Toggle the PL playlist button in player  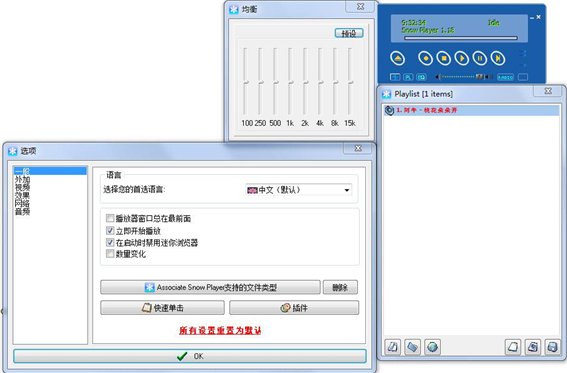(x=408, y=77)
